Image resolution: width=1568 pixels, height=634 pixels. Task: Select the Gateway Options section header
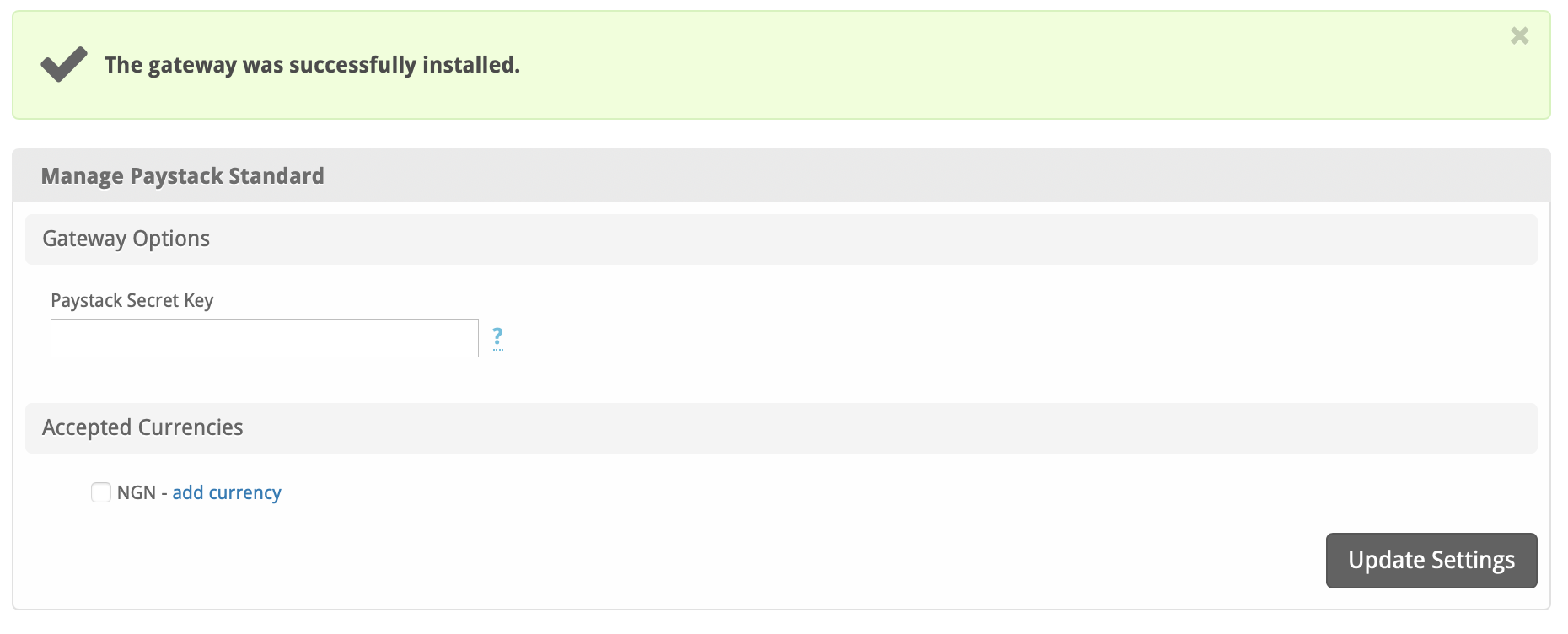tap(126, 239)
